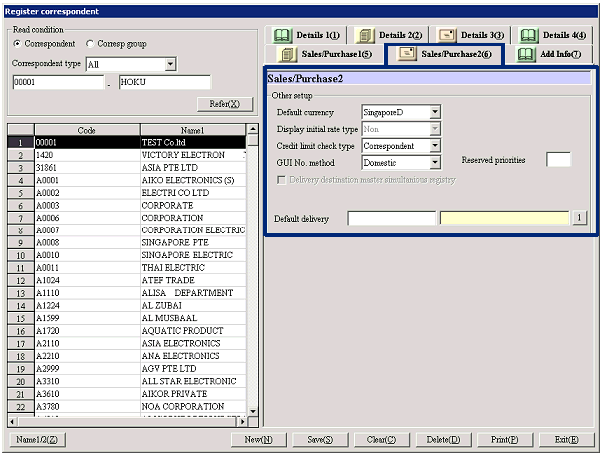Screen dimensions: 603x455
Task: Click code cell A2110
Action: pyautogui.click(x=87, y=343)
